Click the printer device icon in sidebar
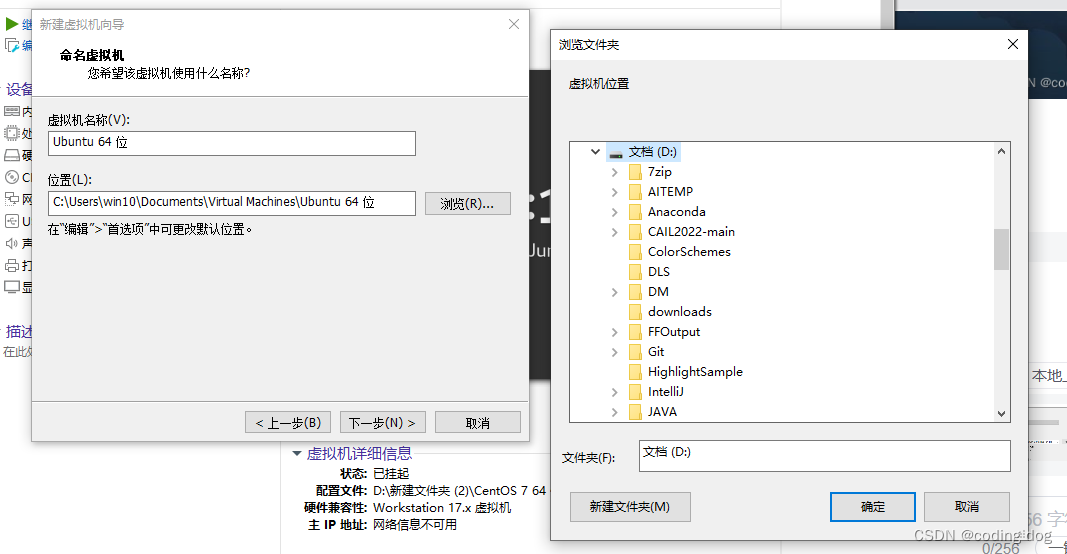This screenshot has height=554, width=1067. coord(12,265)
